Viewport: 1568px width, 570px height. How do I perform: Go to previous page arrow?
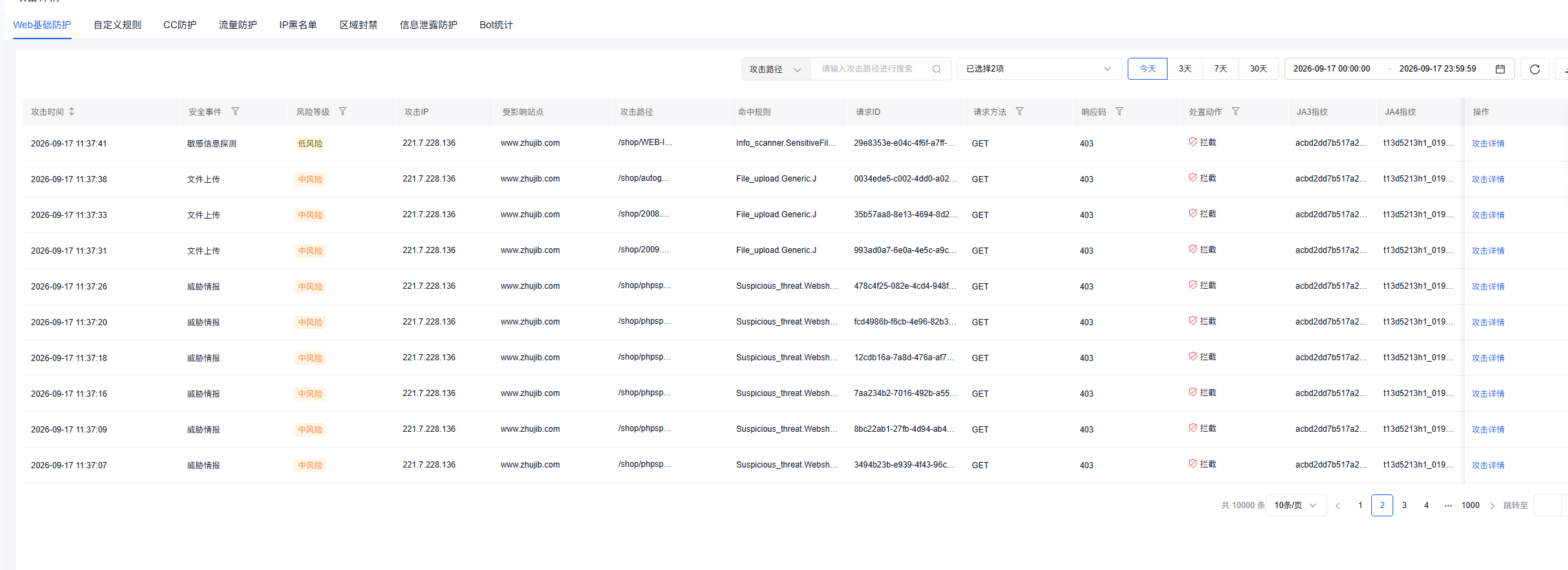point(1338,505)
